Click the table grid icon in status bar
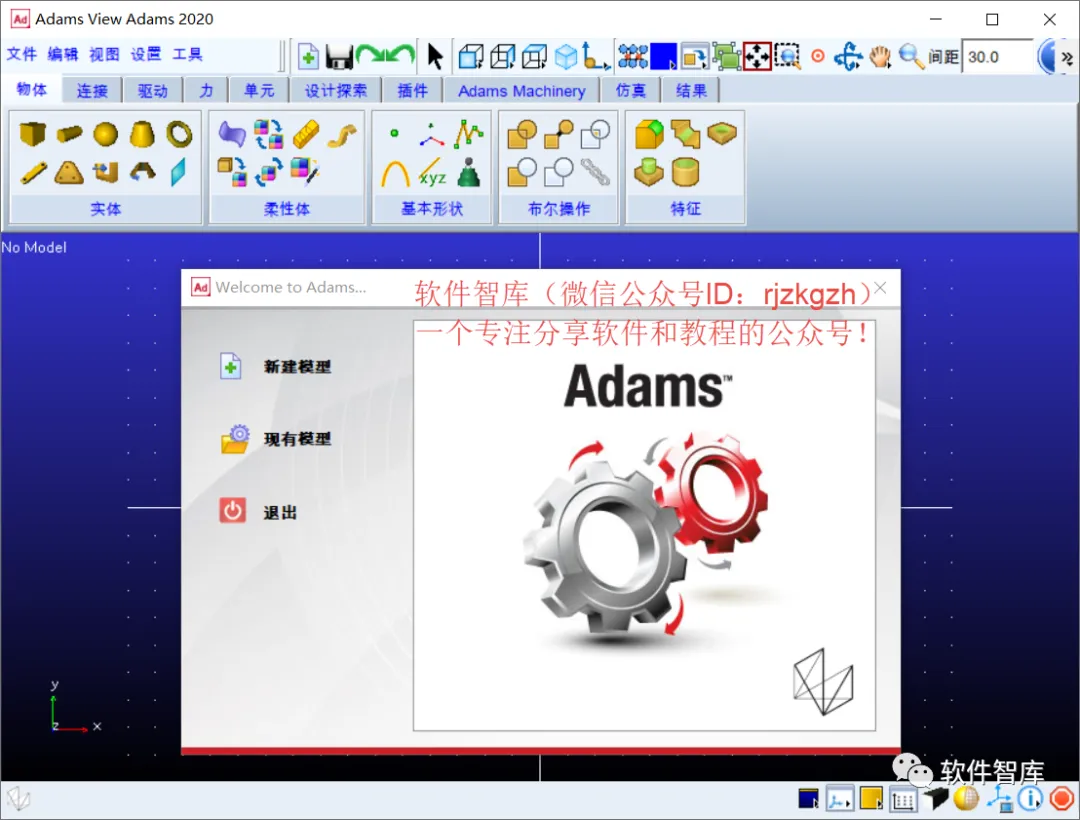 click(x=902, y=799)
